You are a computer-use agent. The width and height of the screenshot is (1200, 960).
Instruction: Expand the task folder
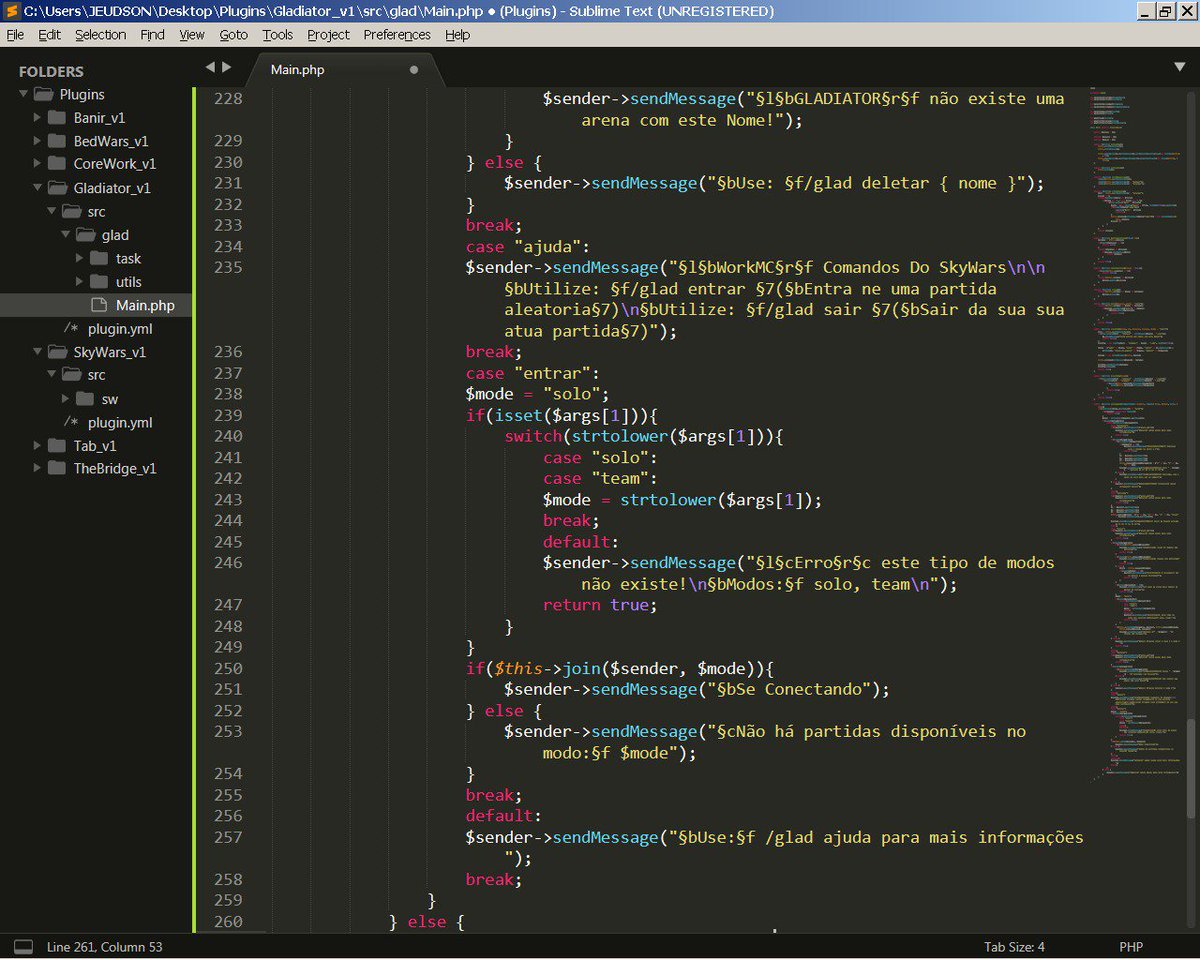(x=80, y=258)
